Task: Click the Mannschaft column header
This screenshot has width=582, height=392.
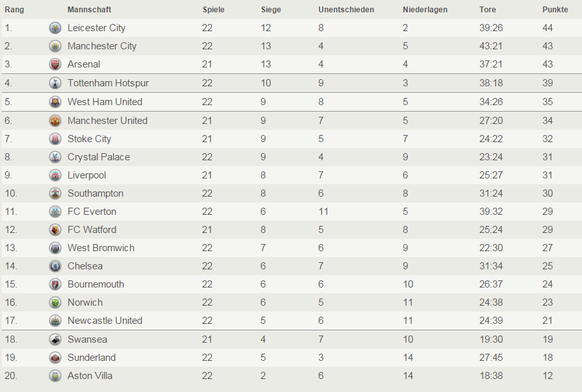Action: [x=89, y=10]
